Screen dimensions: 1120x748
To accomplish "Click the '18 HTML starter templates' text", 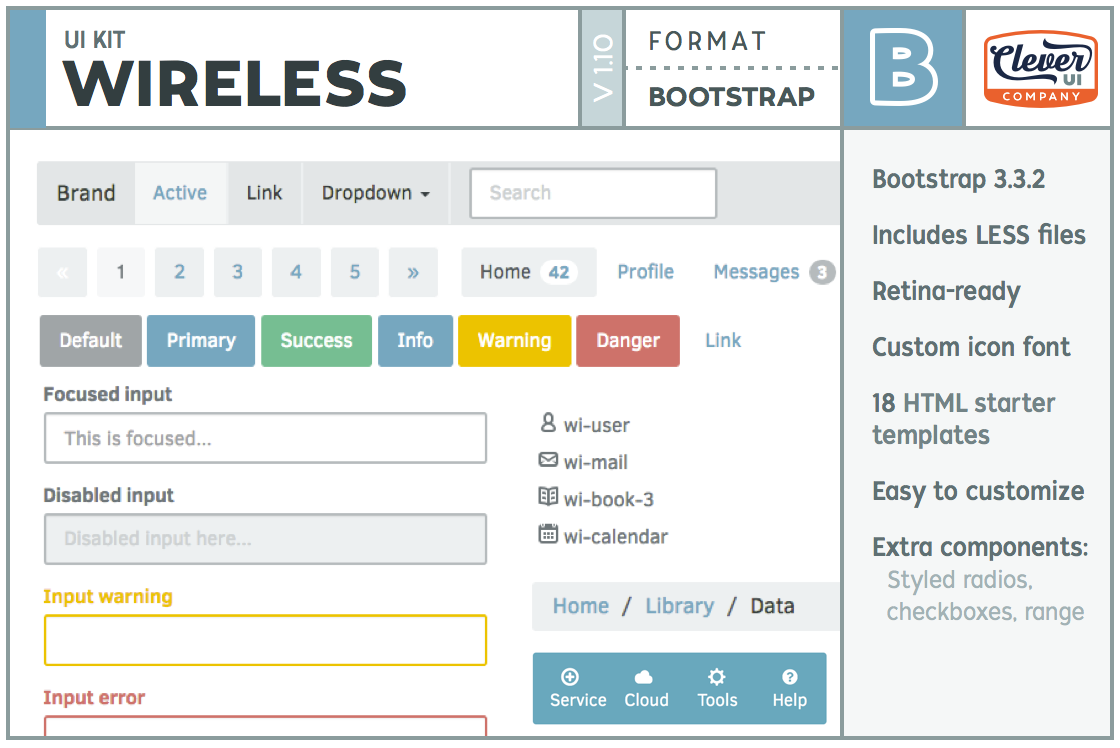I will point(964,419).
